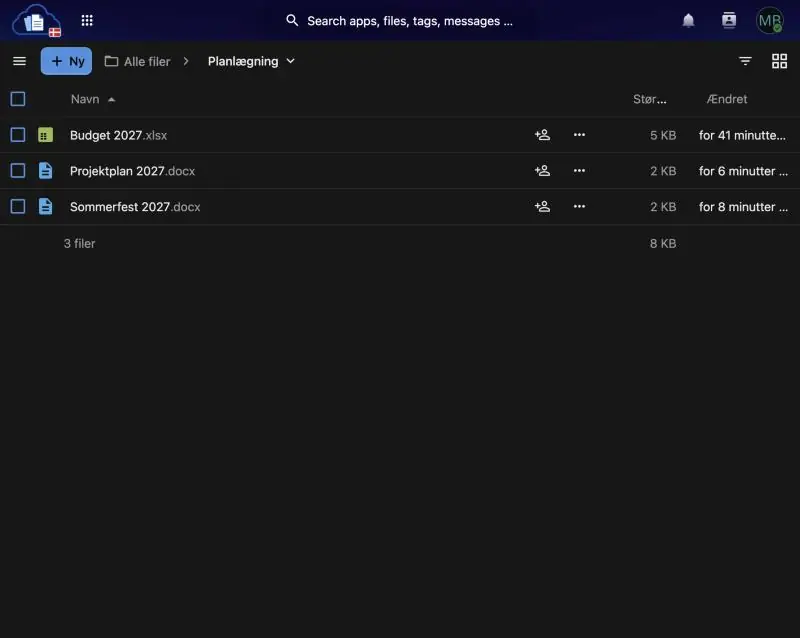Click the Ny new file button
This screenshot has width=800, height=638.
tap(66, 61)
